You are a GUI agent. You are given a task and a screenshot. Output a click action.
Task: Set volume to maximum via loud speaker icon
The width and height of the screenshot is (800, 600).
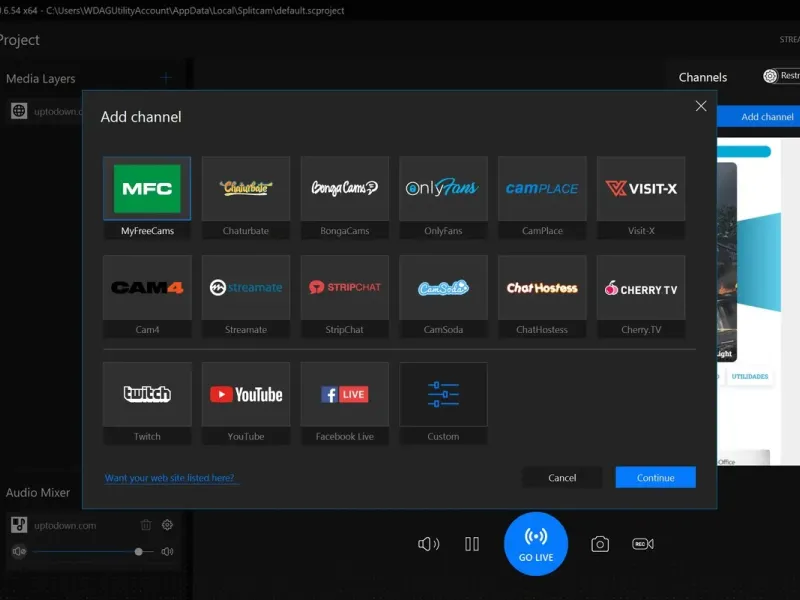(167, 552)
